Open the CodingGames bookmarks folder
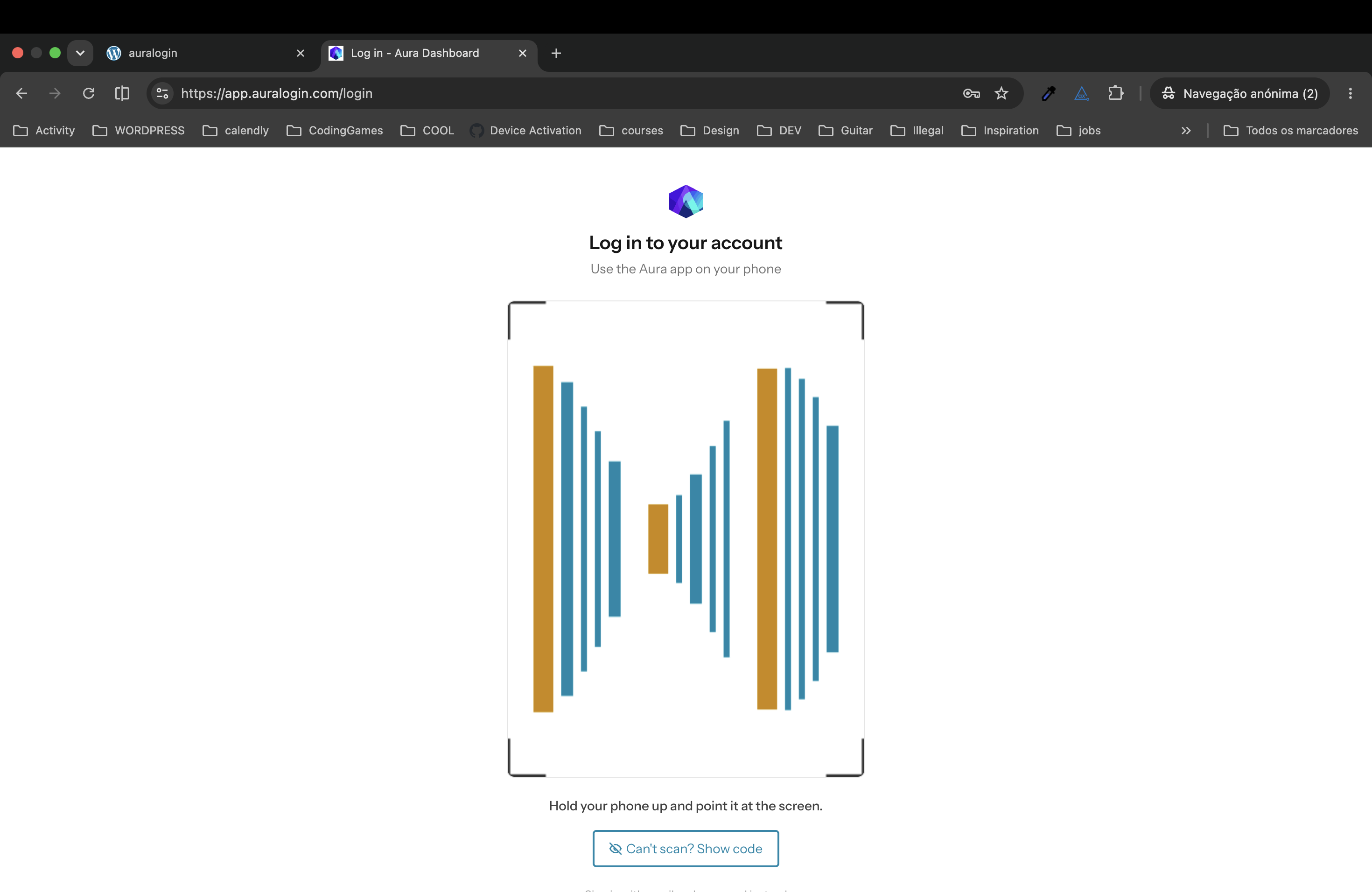This screenshot has height=892, width=1372. point(335,131)
